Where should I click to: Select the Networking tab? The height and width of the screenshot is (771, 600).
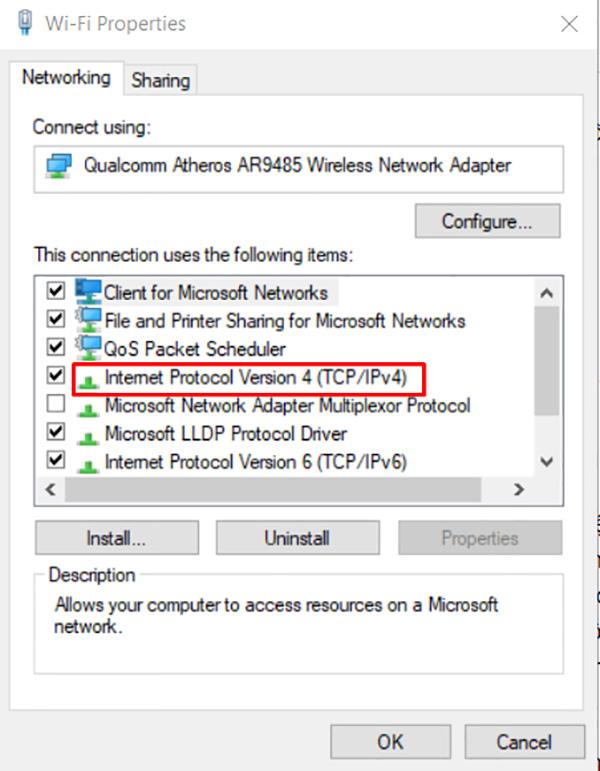(x=66, y=78)
